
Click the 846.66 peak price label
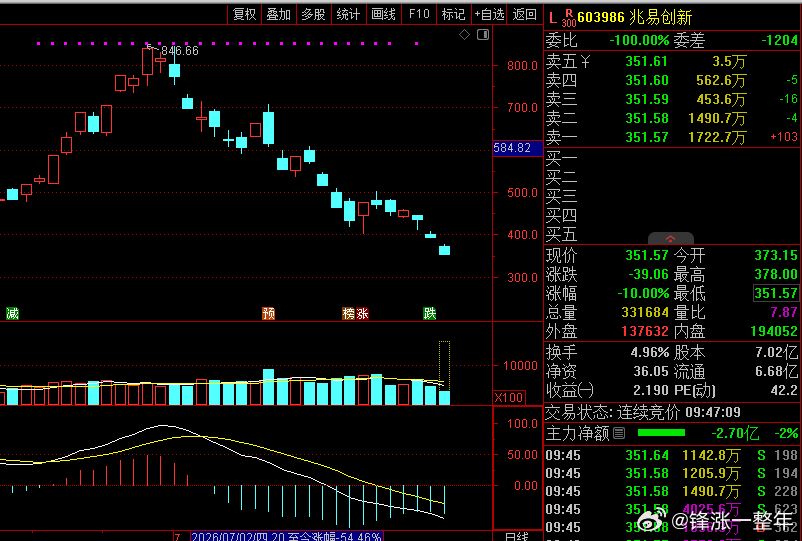(x=180, y=51)
